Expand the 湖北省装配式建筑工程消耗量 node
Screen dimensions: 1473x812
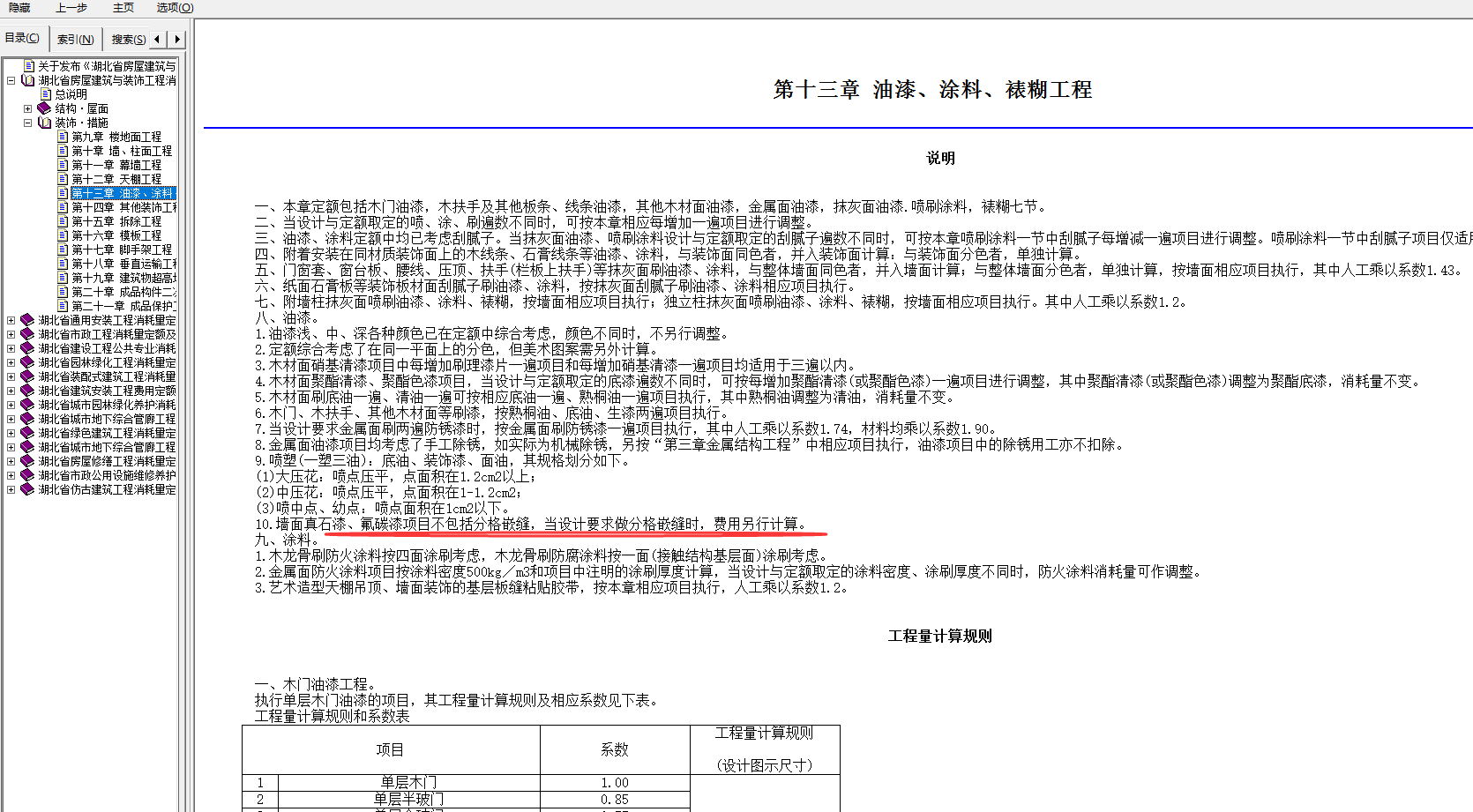click(11, 376)
